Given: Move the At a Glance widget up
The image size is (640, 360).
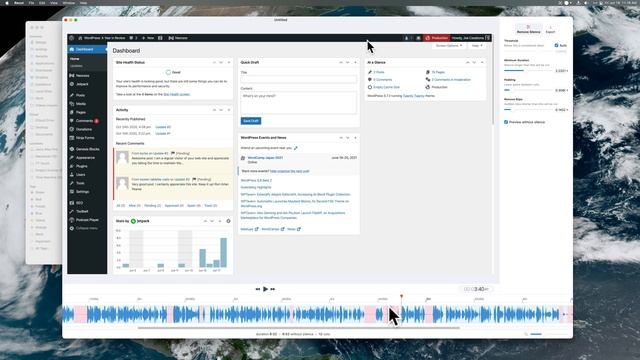Looking at the screenshot, I should click(x=467, y=62).
